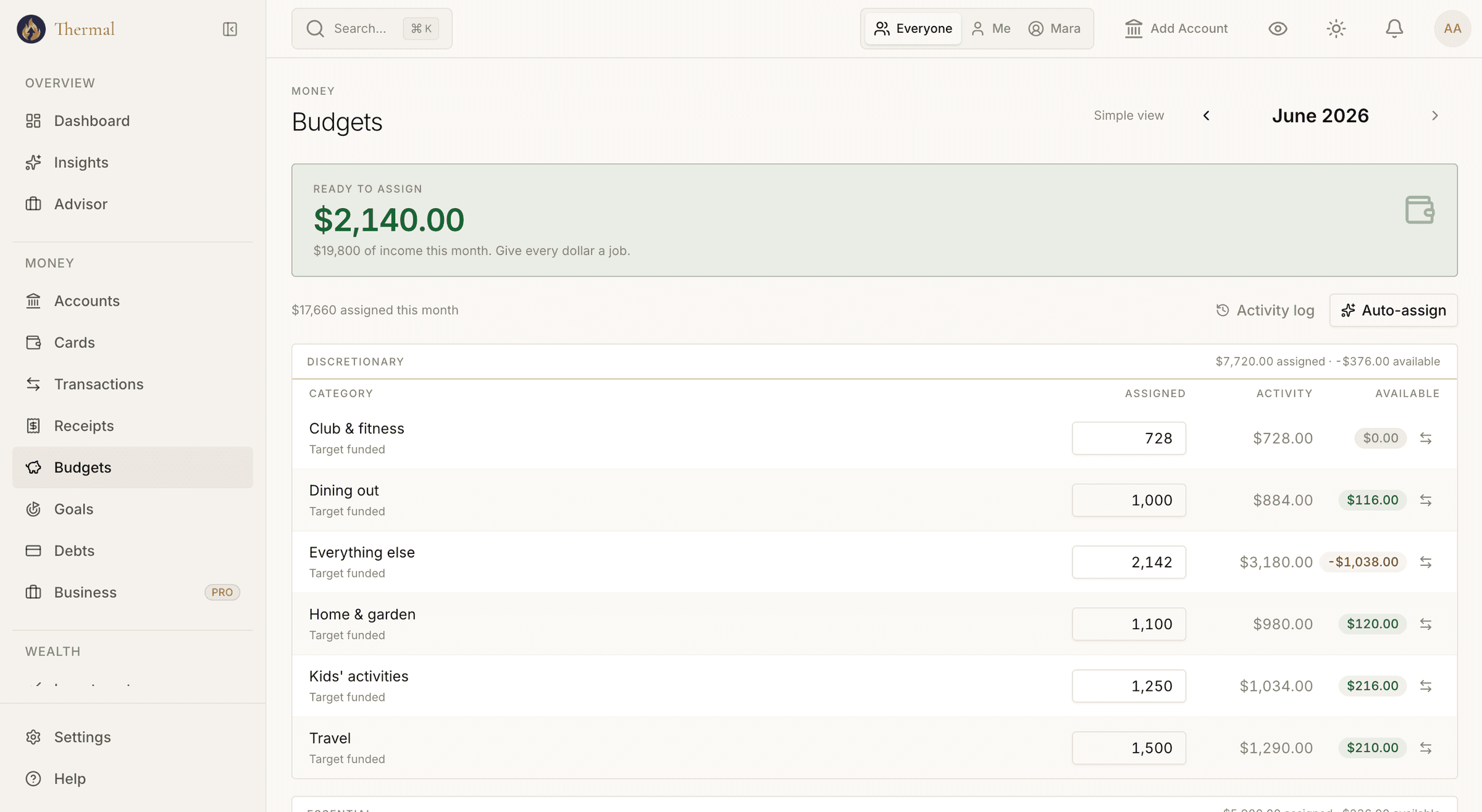Go to next month arrow

click(x=1435, y=115)
